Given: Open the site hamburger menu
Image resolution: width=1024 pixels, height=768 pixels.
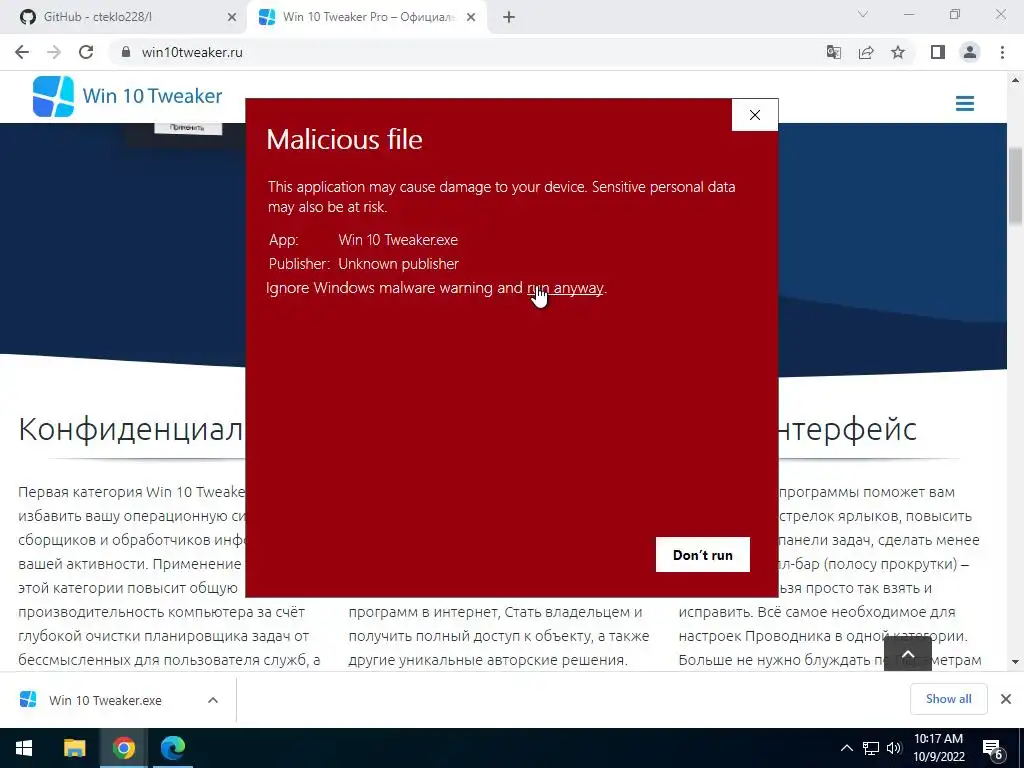Looking at the screenshot, I should coord(965,103).
